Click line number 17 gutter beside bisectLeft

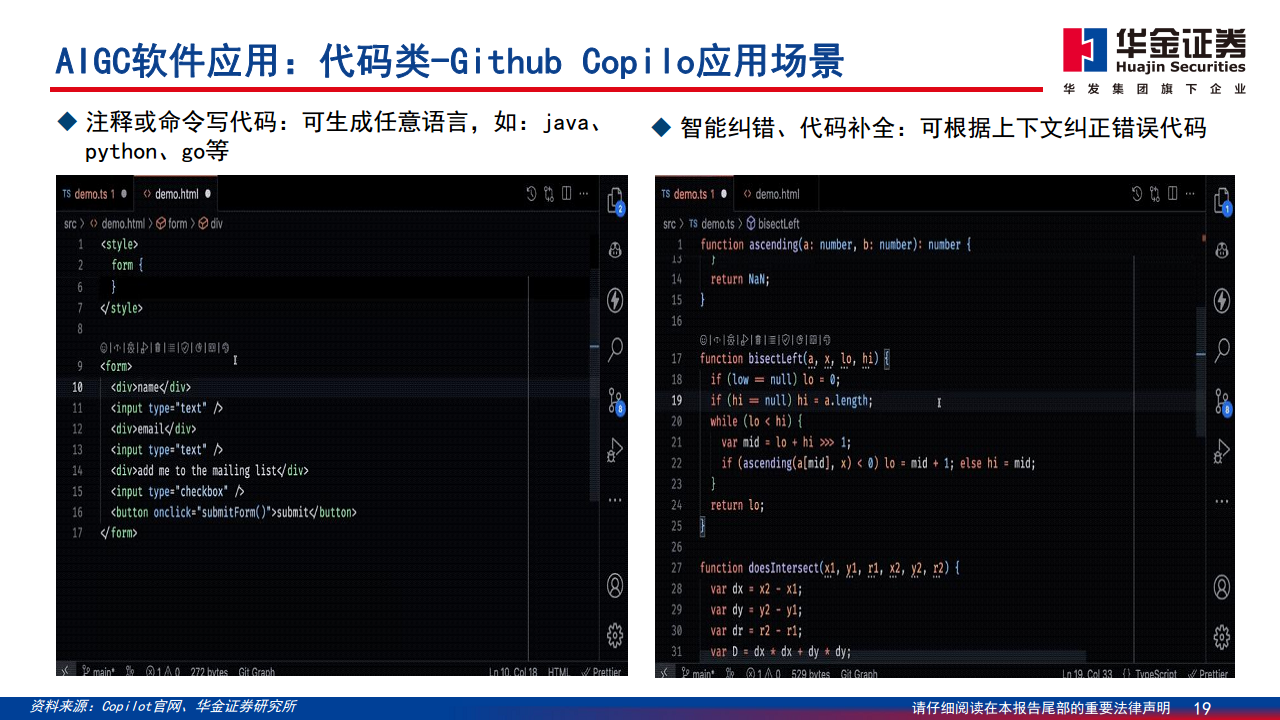click(x=677, y=358)
